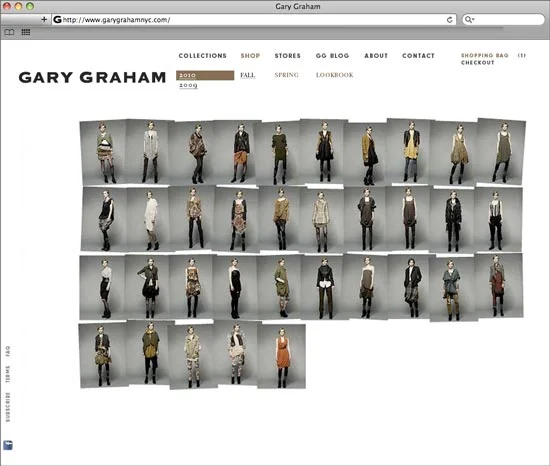The image size is (550, 466).
Task: Select the SPRING season
Action: coord(287,75)
